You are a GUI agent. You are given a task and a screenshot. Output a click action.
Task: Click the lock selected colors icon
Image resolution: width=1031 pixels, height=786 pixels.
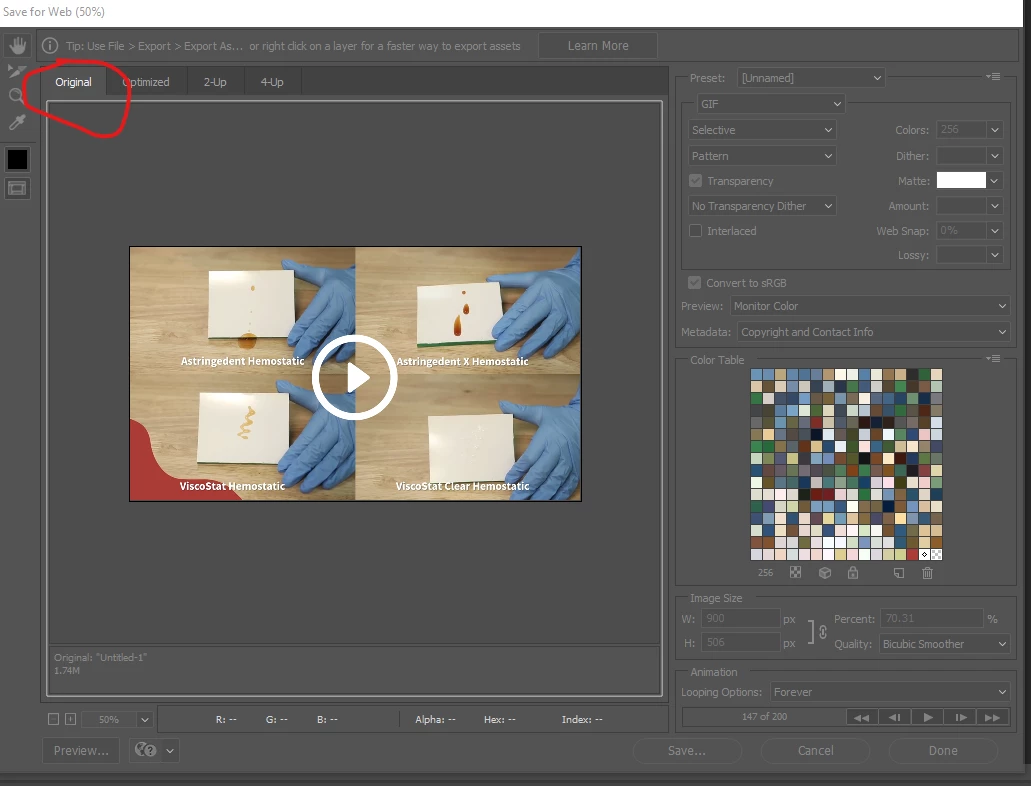click(853, 573)
